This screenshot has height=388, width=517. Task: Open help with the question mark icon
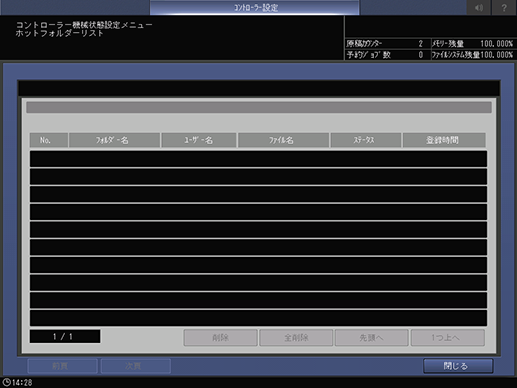tap(504, 7)
